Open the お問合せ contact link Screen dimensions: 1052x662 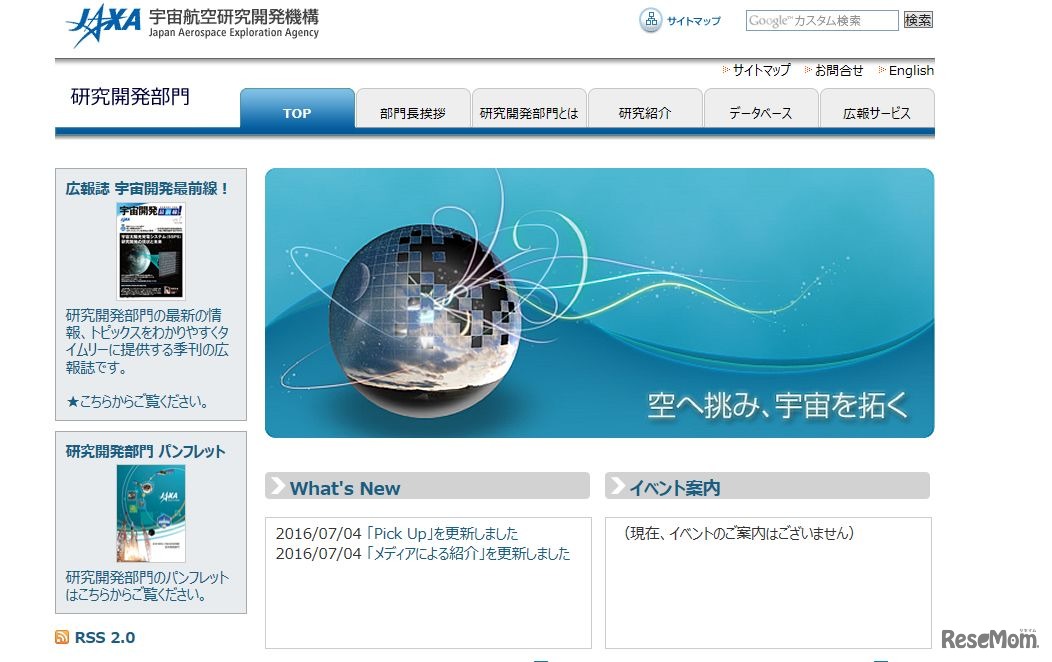click(839, 70)
